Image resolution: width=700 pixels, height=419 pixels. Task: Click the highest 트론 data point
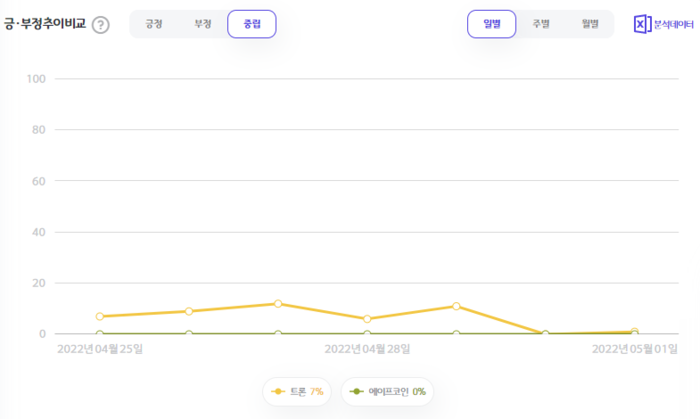[278, 303]
